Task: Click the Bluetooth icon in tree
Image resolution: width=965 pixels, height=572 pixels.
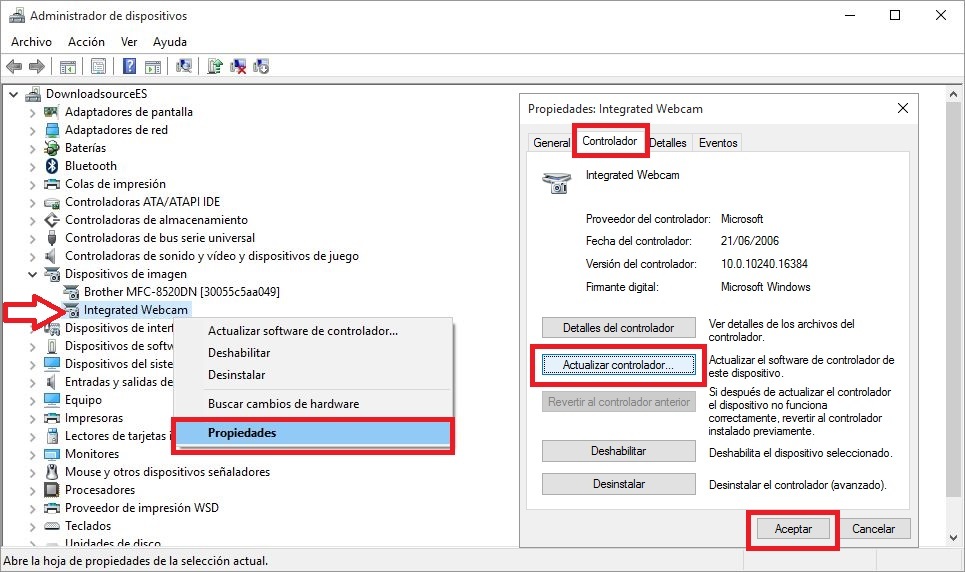Action: tap(52, 166)
